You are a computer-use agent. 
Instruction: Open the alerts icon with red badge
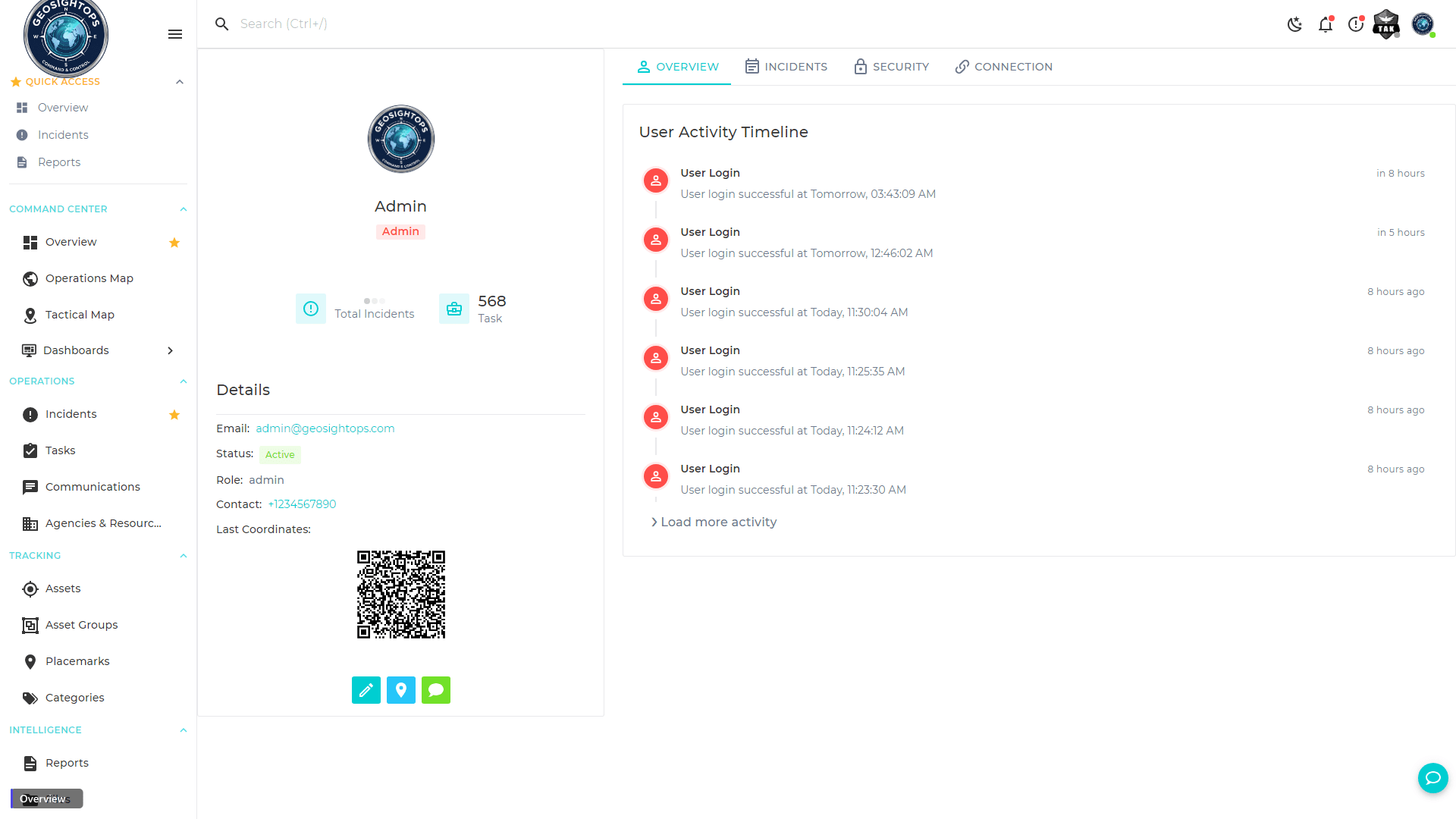(1356, 24)
